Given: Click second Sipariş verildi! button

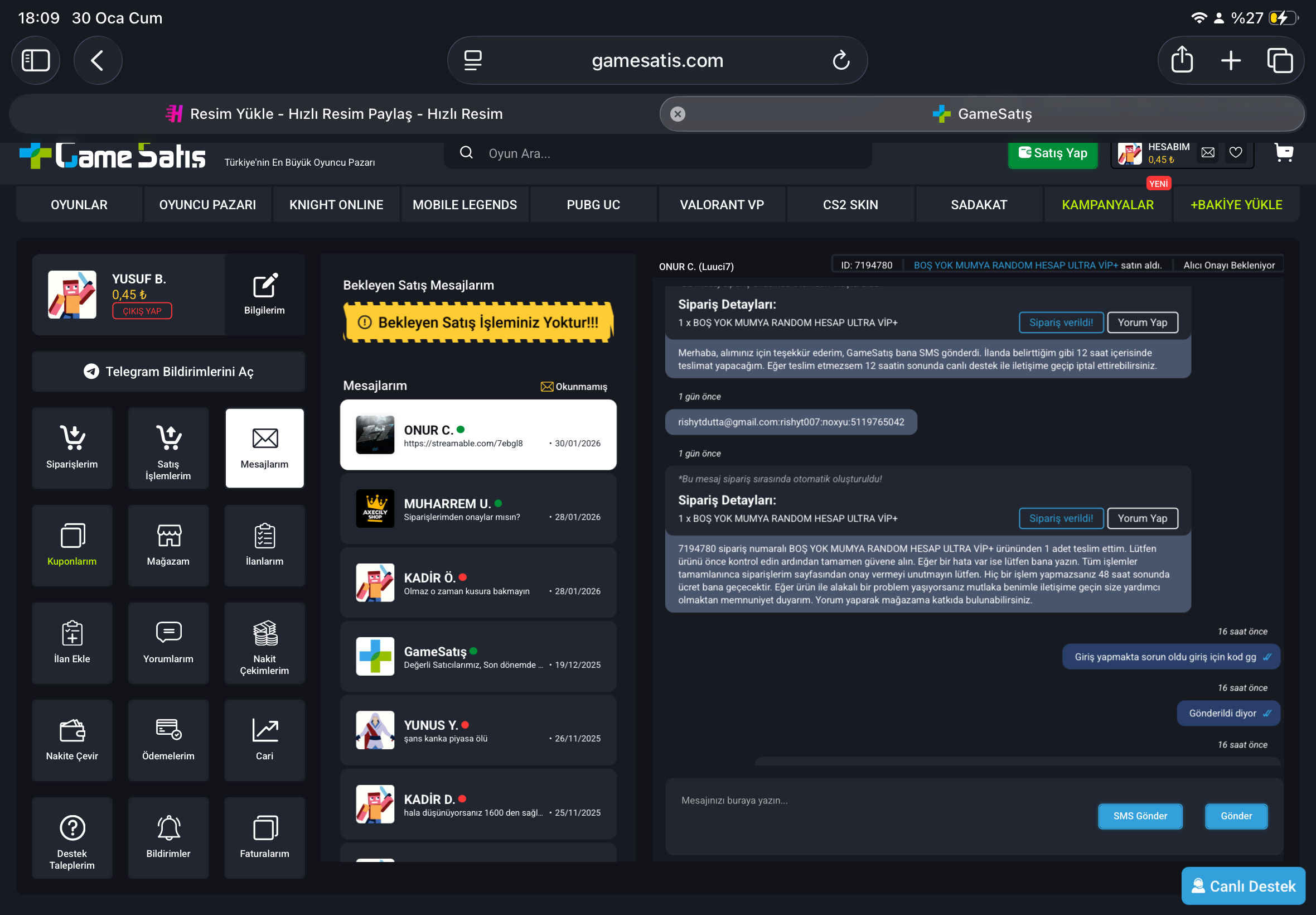Looking at the screenshot, I should click(x=1061, y=518).
